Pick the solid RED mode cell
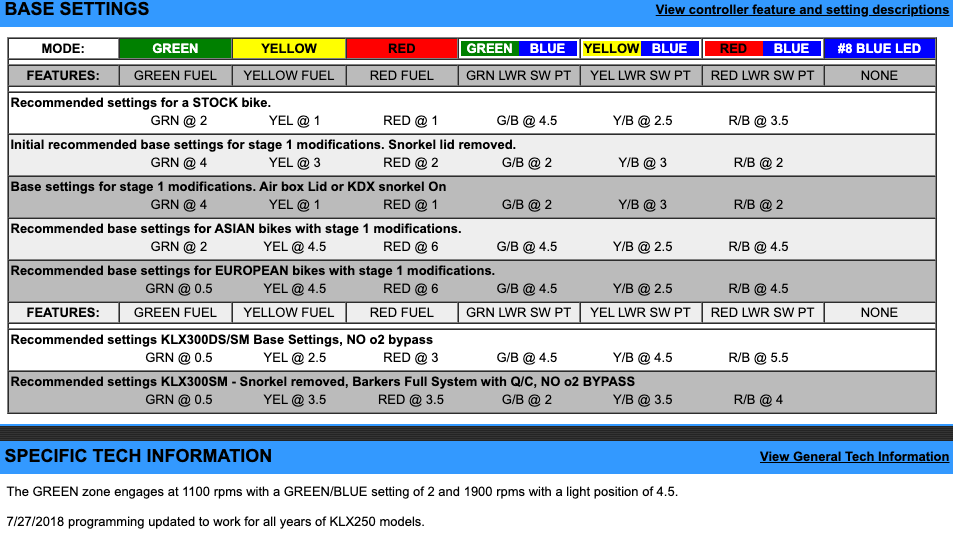 [402, 48]
